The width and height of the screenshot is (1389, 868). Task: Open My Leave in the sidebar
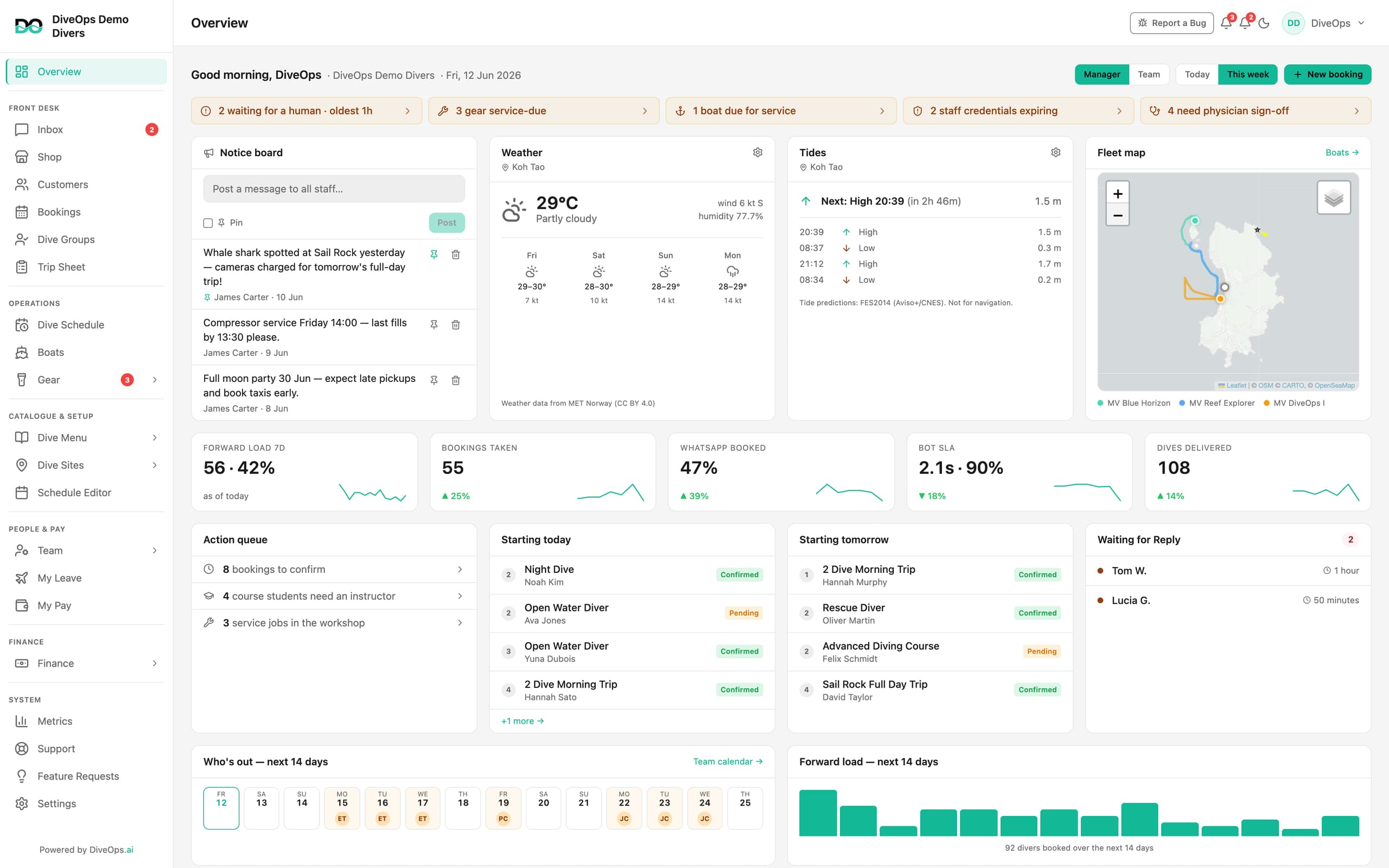click(86, 578)
